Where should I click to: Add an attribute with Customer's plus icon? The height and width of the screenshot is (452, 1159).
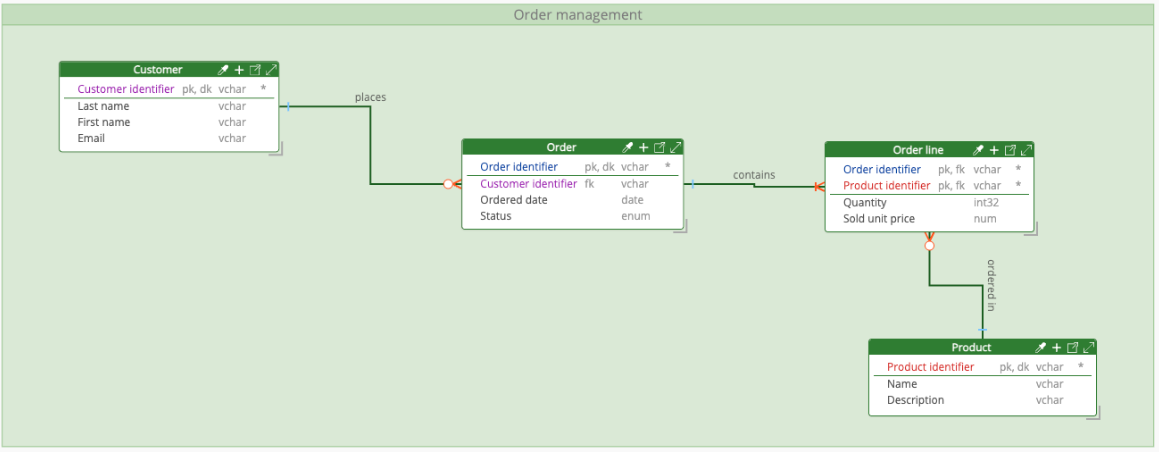[x=239, y=69]
